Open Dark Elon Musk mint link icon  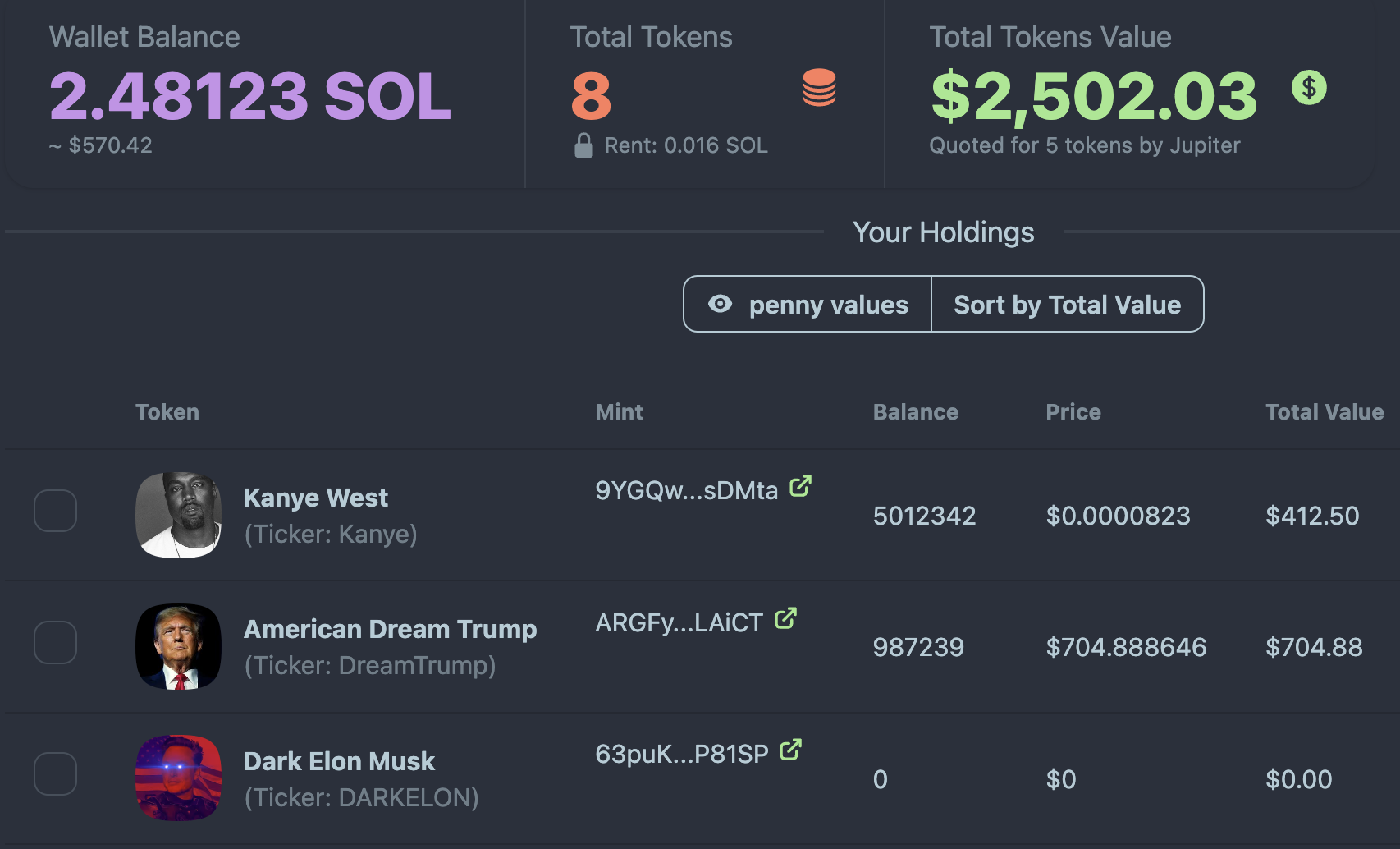tap(790, 750)
